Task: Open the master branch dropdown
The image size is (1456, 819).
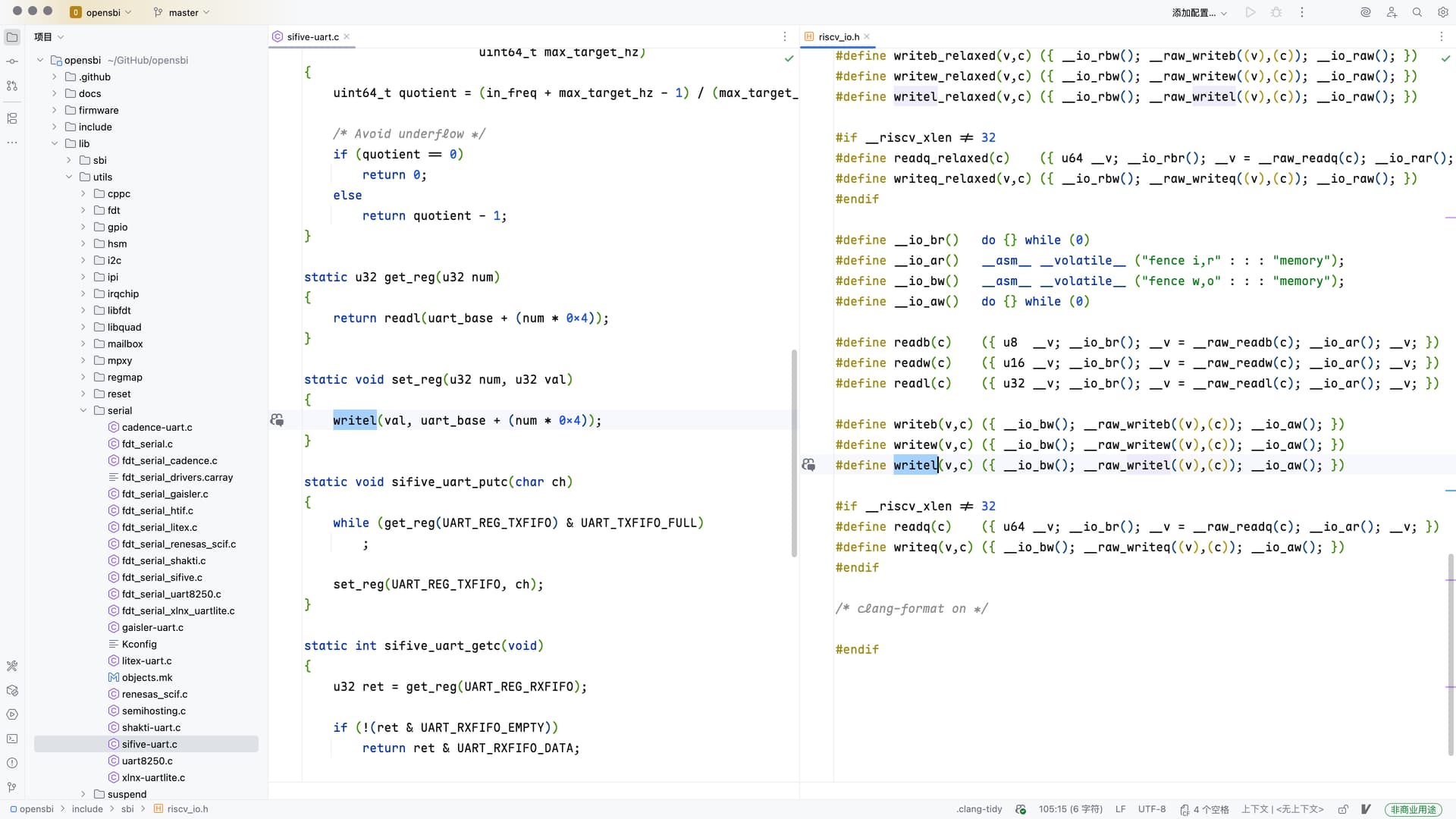Action: click(x=182, y=12)
